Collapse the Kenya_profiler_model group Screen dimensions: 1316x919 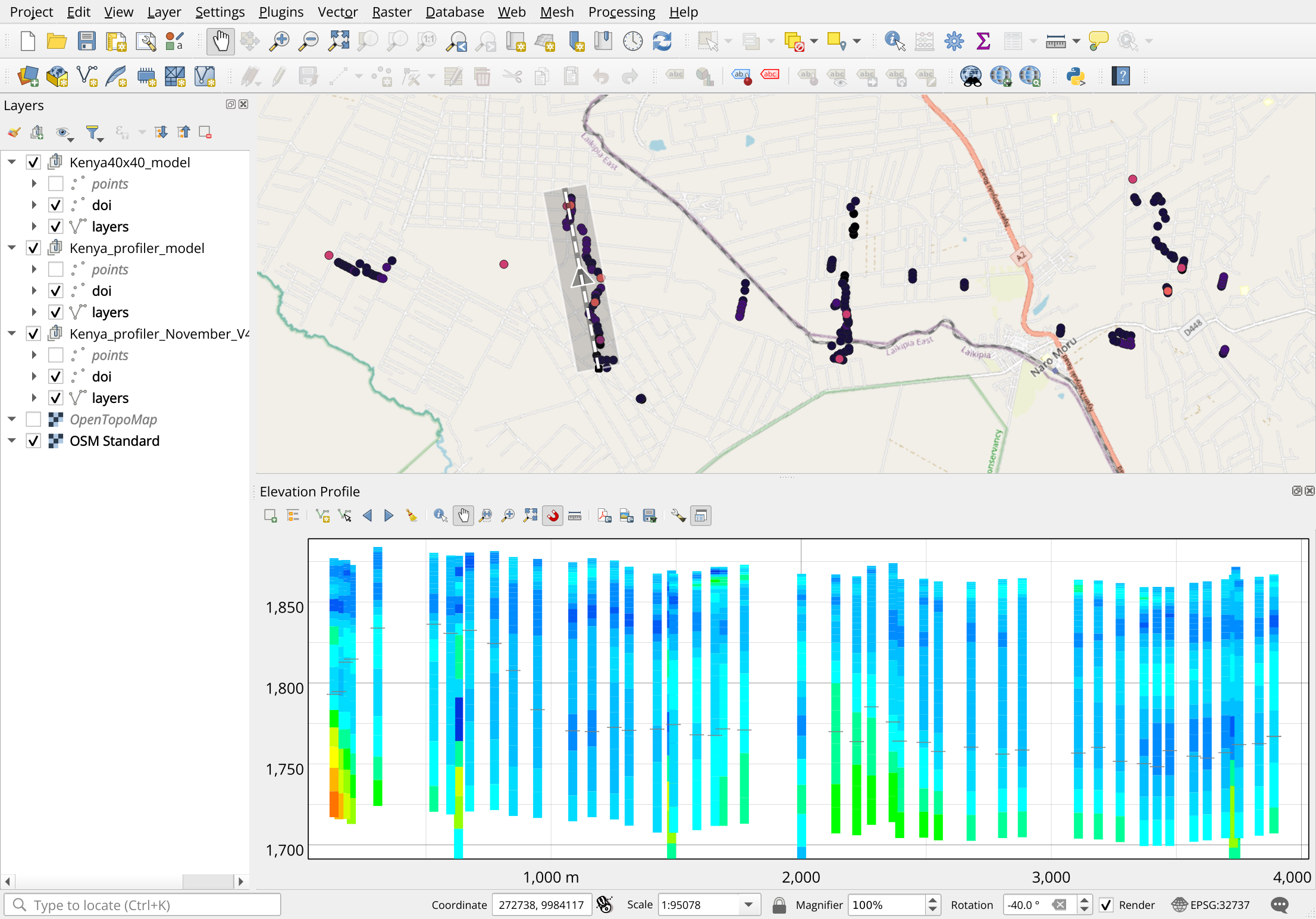[12, 248]
